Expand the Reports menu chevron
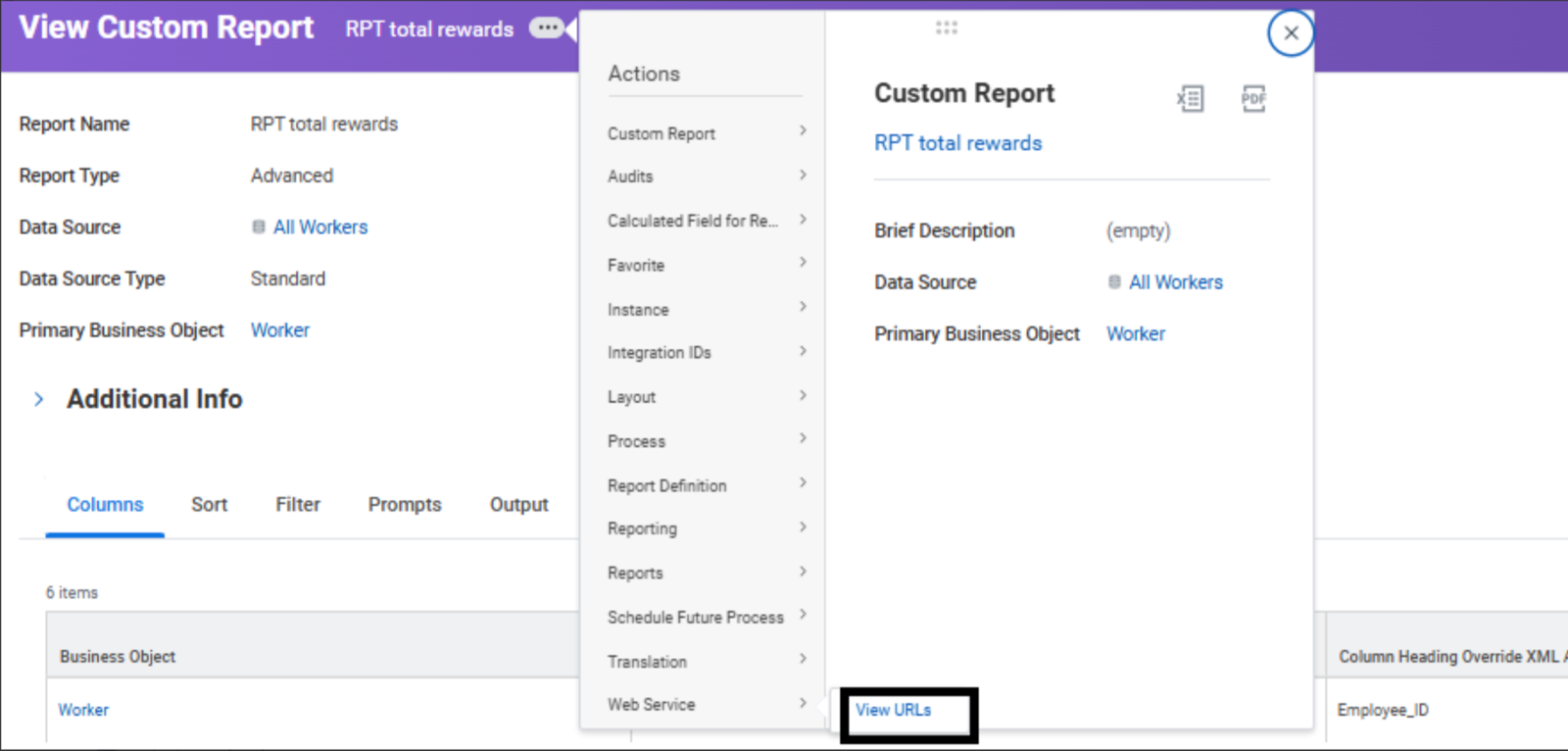This screenshot has width=1568, height=751. 803,571
